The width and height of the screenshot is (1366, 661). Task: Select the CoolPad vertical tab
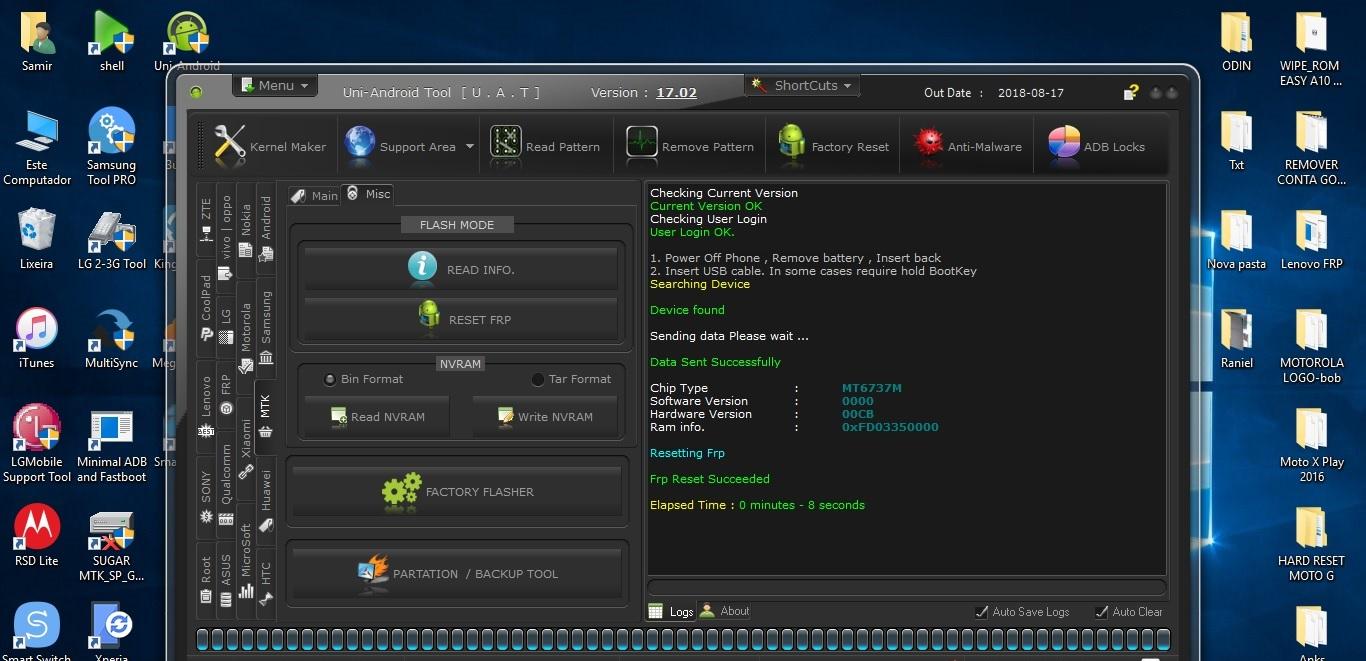point(206,306)
